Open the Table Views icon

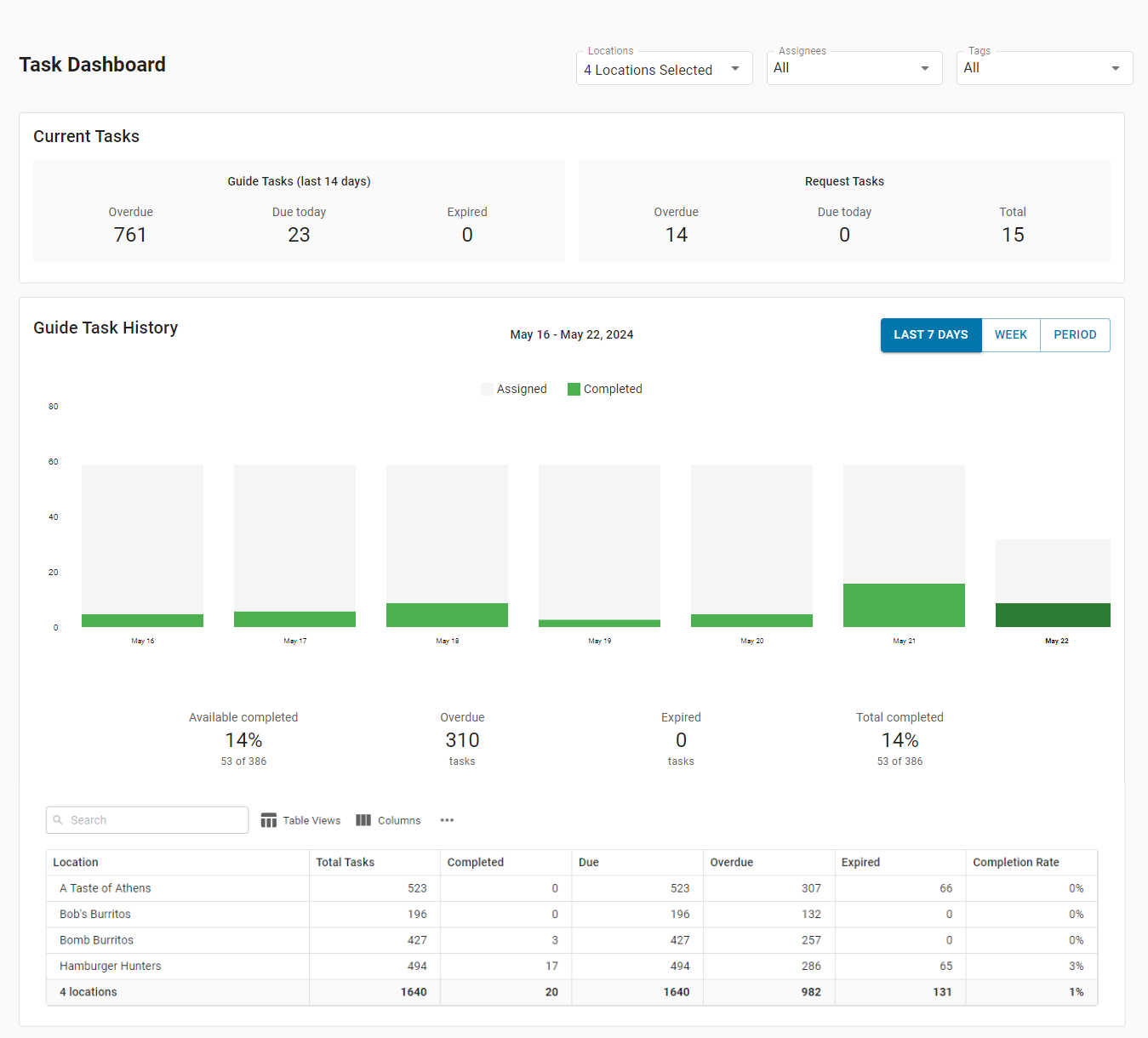[269, 820]
